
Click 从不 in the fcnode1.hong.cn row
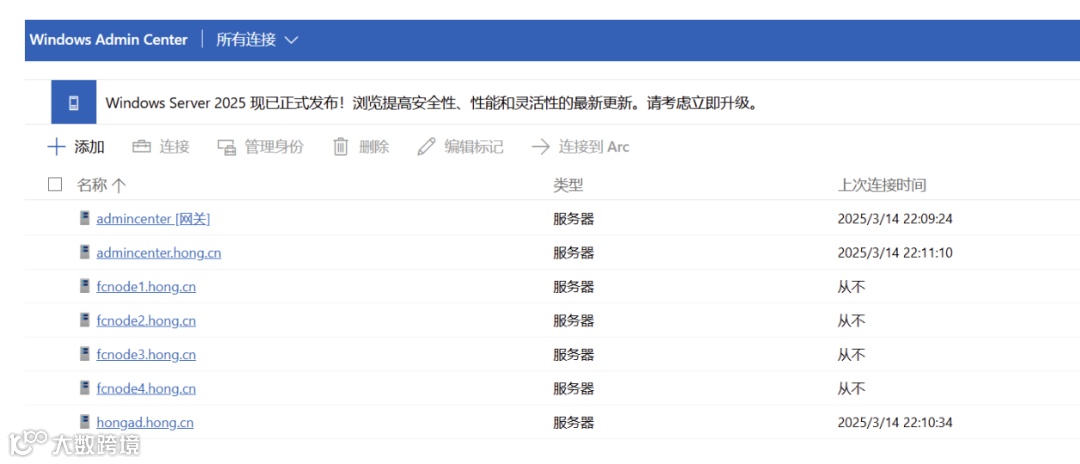point(851,286)
